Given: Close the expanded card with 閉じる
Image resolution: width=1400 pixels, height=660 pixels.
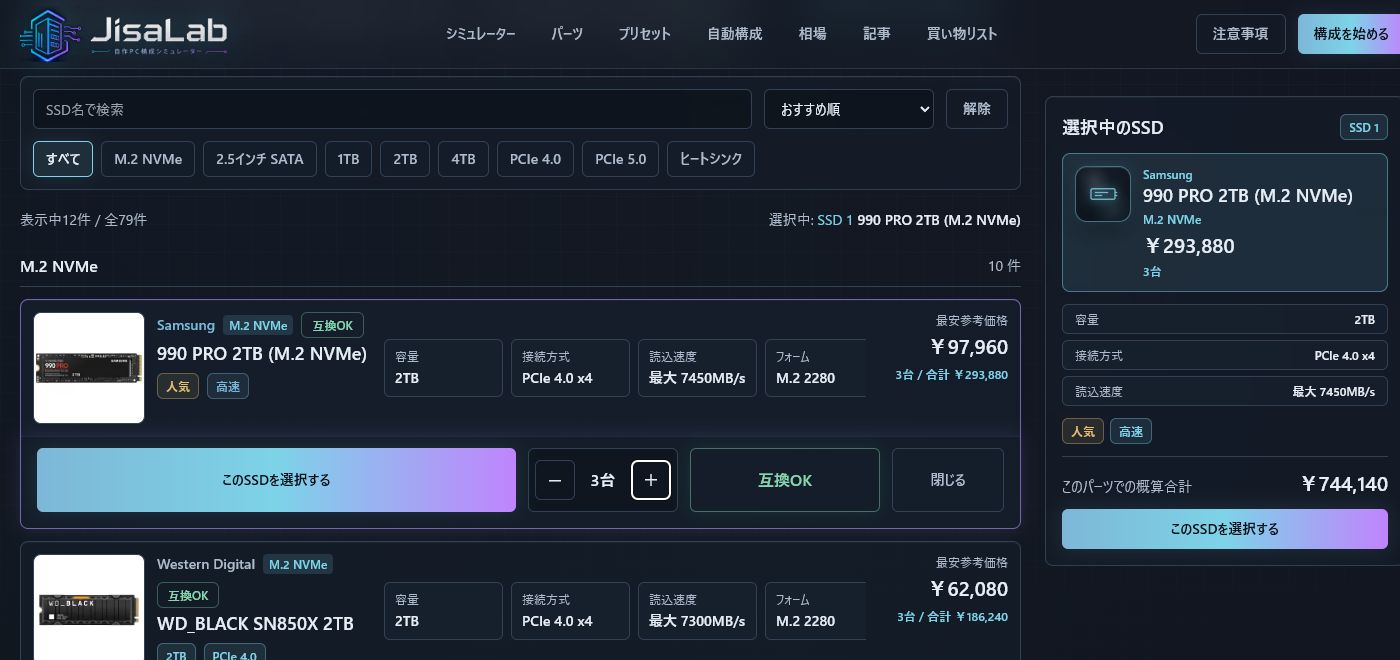Looking at the screenshot, I should 948,480.
